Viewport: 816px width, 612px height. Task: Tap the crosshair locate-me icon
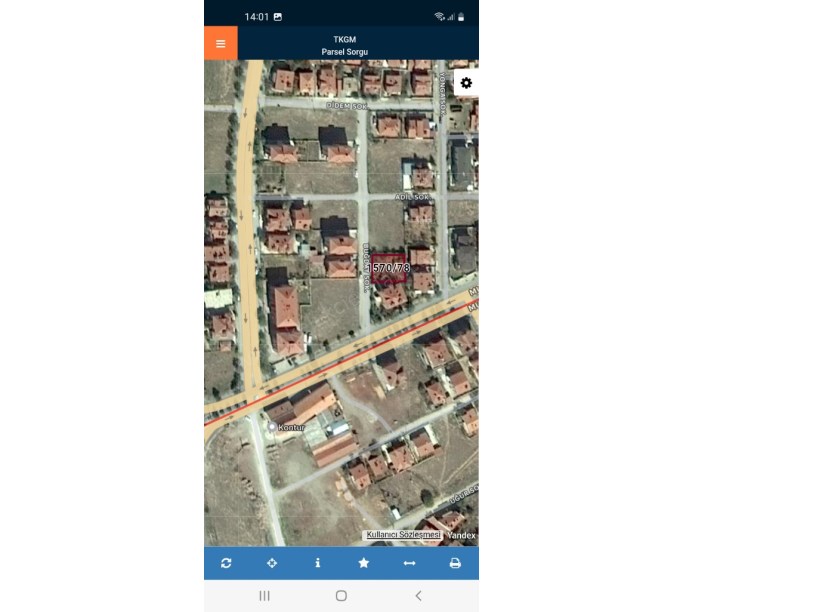[272, 563]
